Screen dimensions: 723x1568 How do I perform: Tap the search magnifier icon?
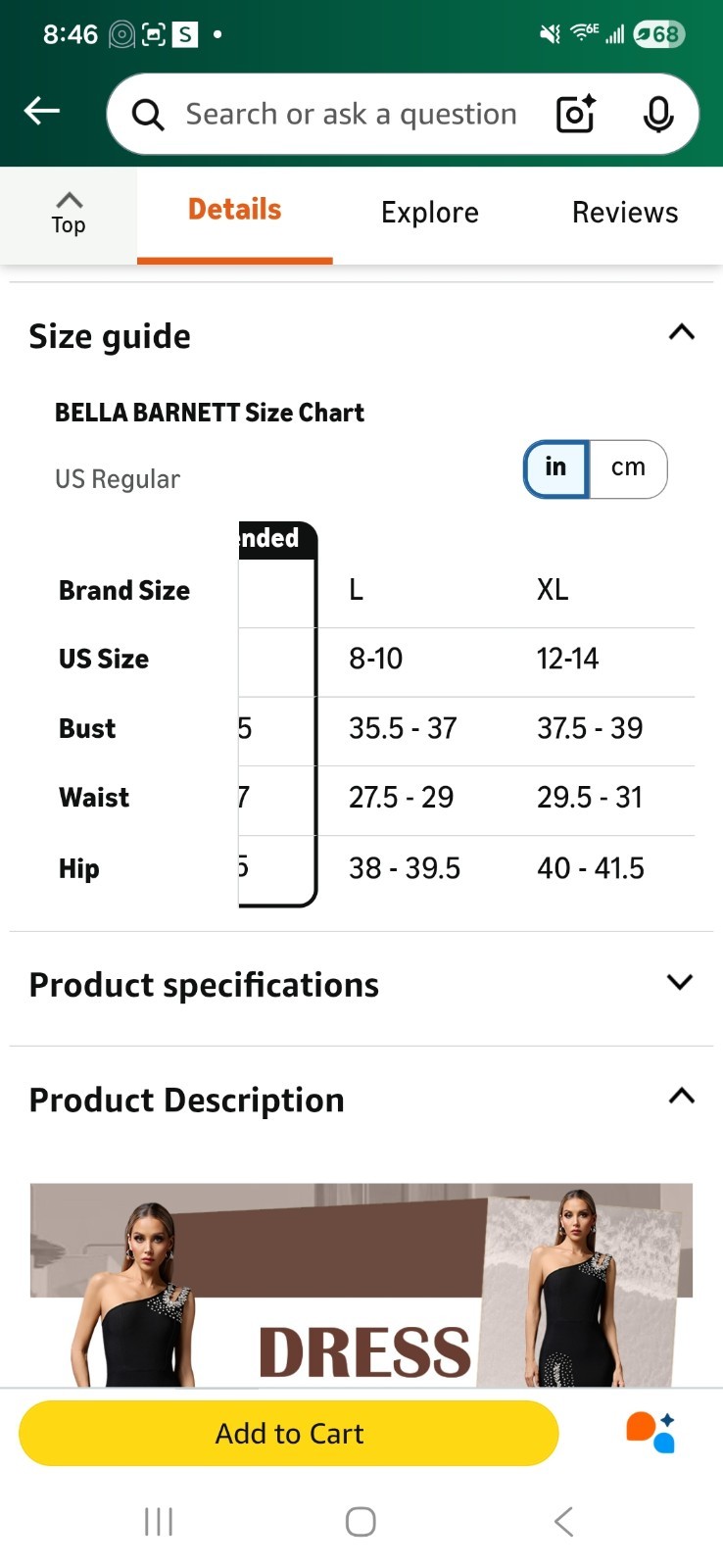click(x=148, y=115)
